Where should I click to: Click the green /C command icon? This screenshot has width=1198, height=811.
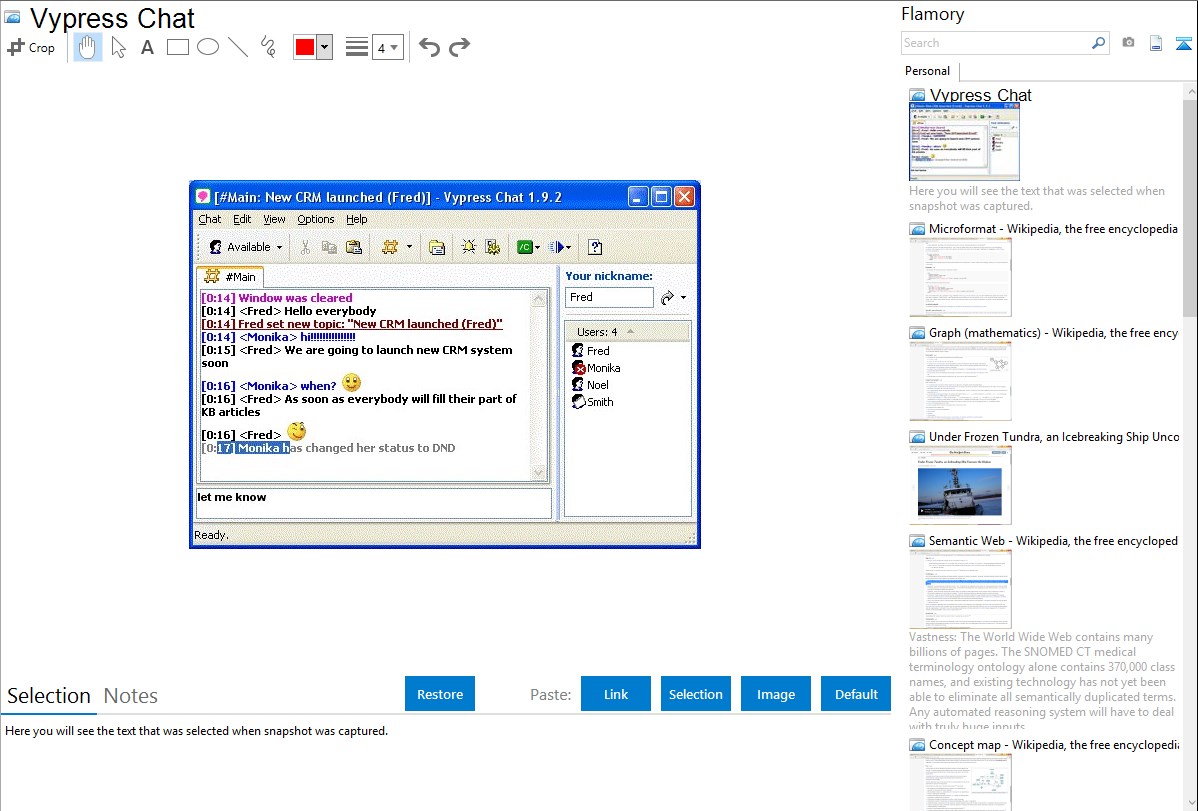[527, 247]
